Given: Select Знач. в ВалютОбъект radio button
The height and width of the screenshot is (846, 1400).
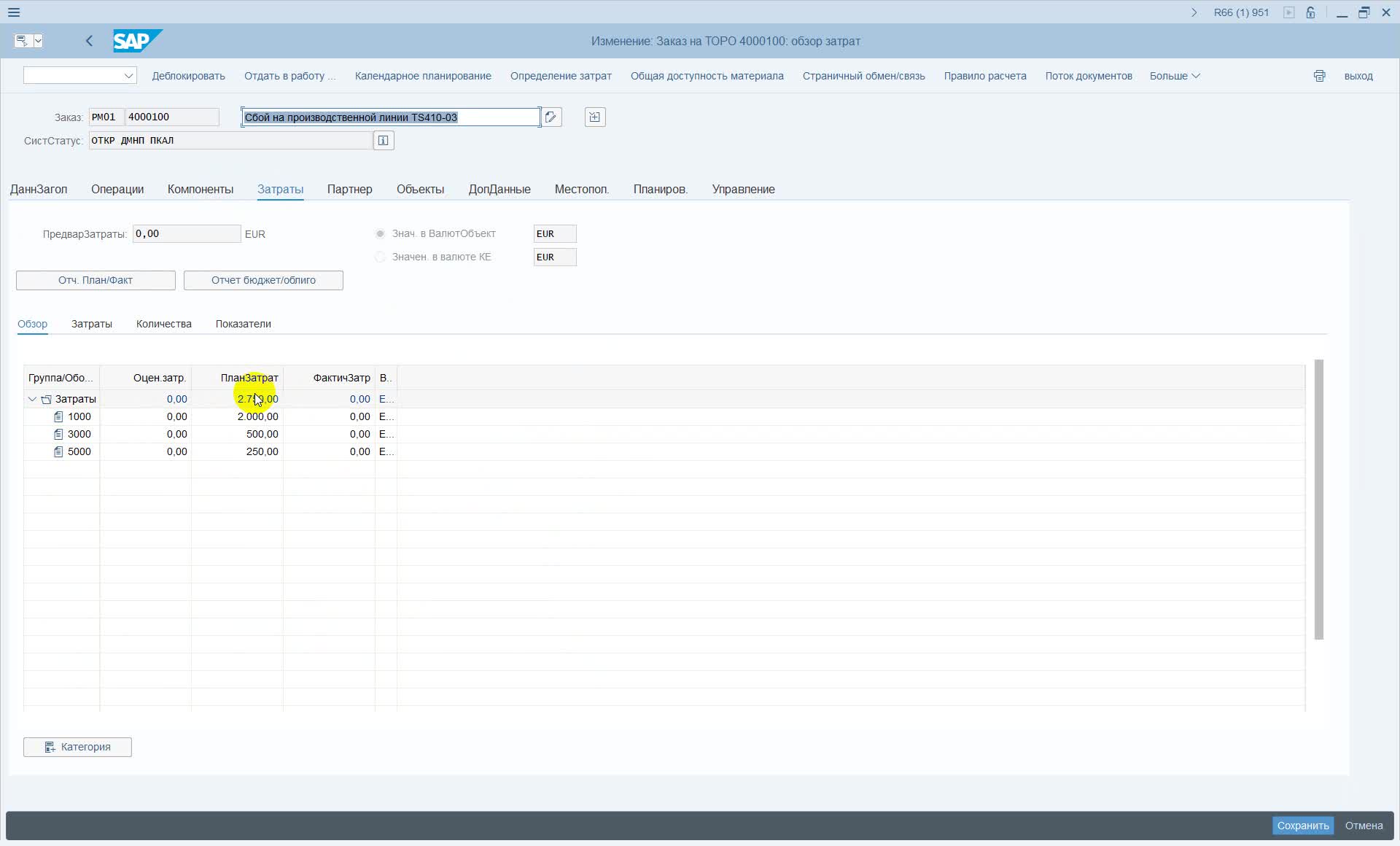Looking at the screenshot, I should [380, 234].
